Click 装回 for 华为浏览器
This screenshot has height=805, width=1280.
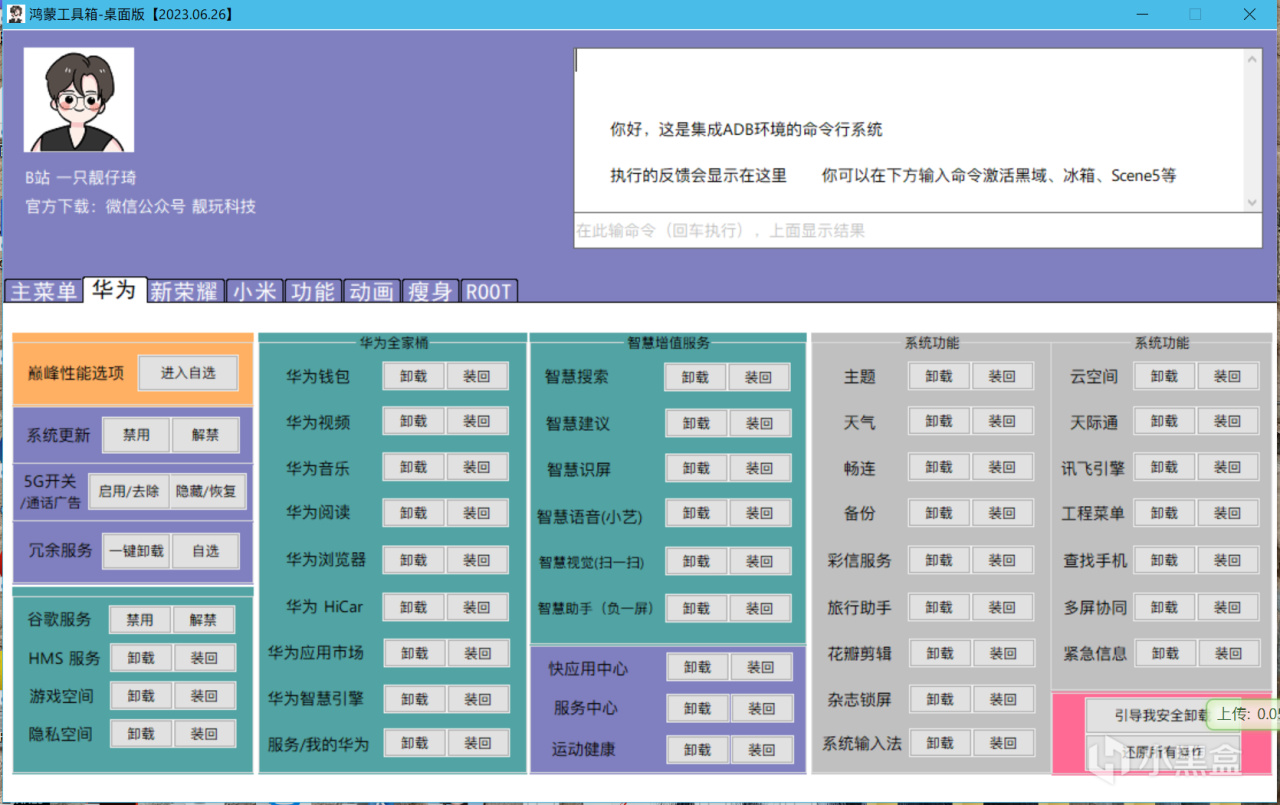[x=477, y=560]
